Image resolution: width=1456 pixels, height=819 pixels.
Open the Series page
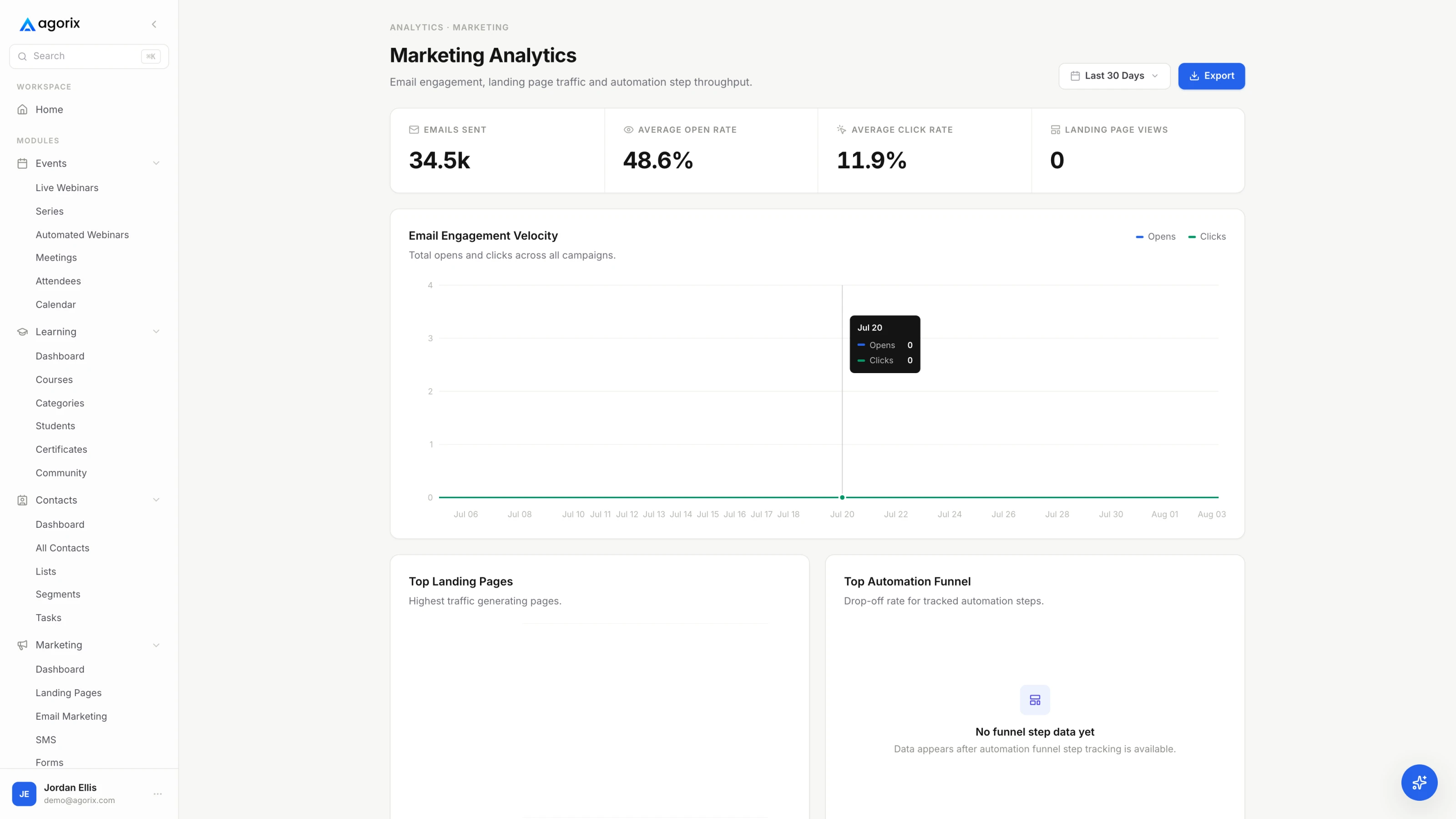coord(49,212)
